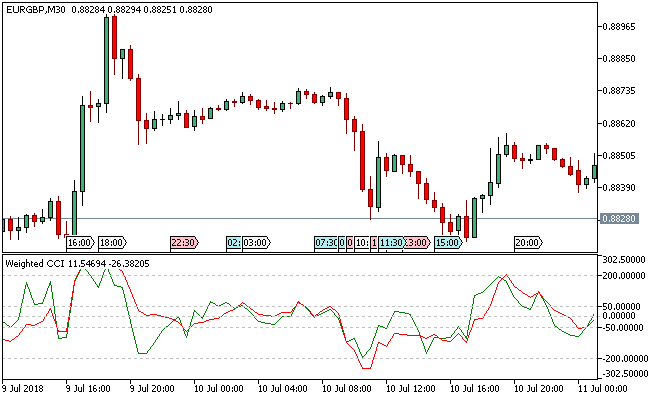Open the blue 11:30 event marker
The width and height of the screenshot is (650, 400).
[391, 242]
